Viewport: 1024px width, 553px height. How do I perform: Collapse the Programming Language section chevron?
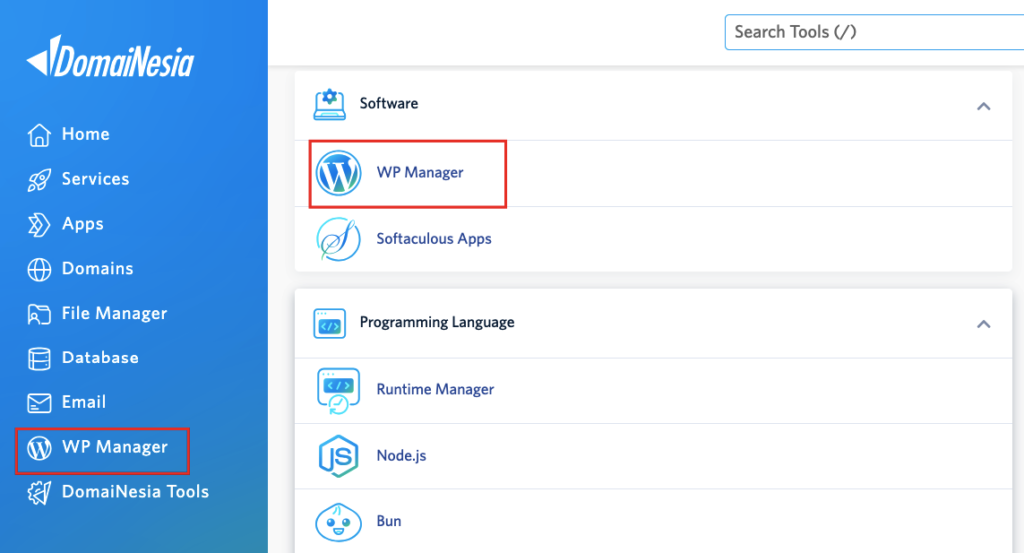click(984, 324)
